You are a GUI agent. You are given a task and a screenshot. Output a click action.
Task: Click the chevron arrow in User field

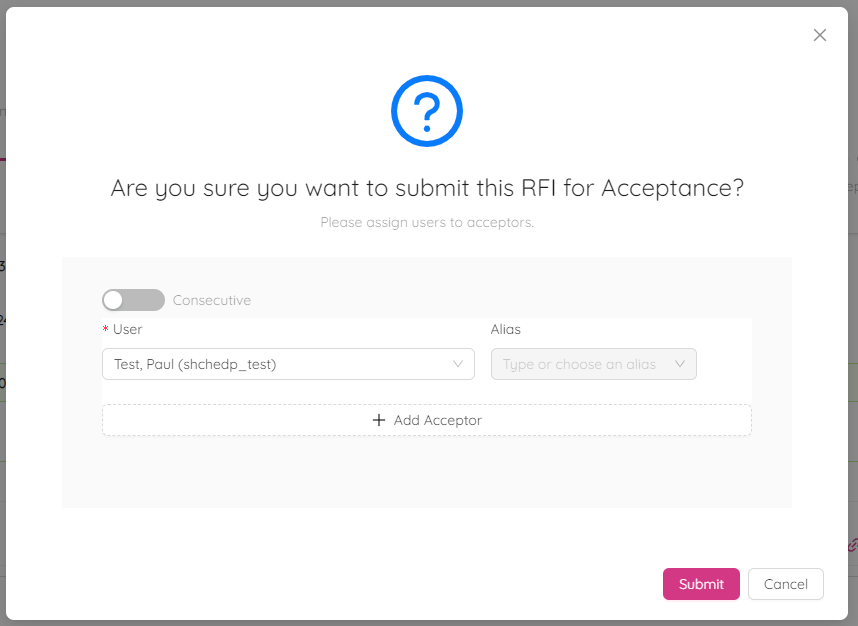pyautogui.click(x=459, y=364)
